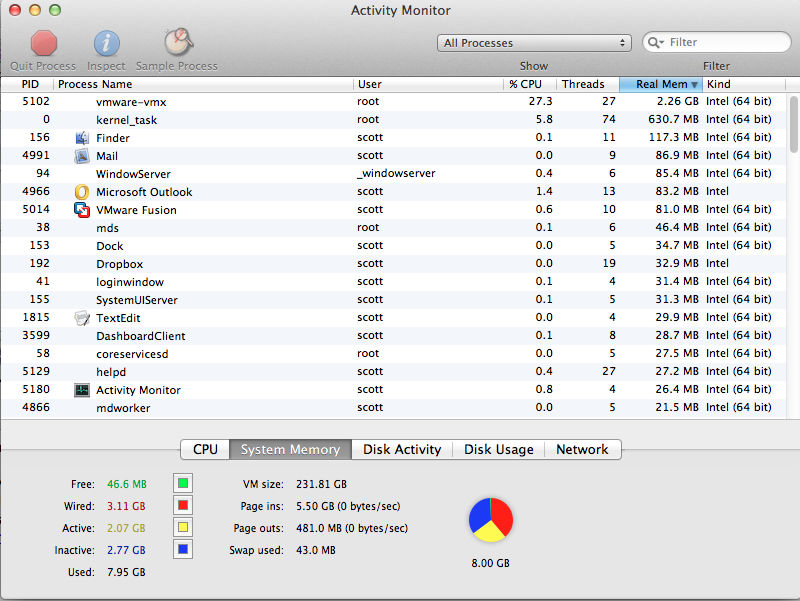This screenshot has height=601, width=800.
Task: Select the DashboardClient process row
Action: 393,336
